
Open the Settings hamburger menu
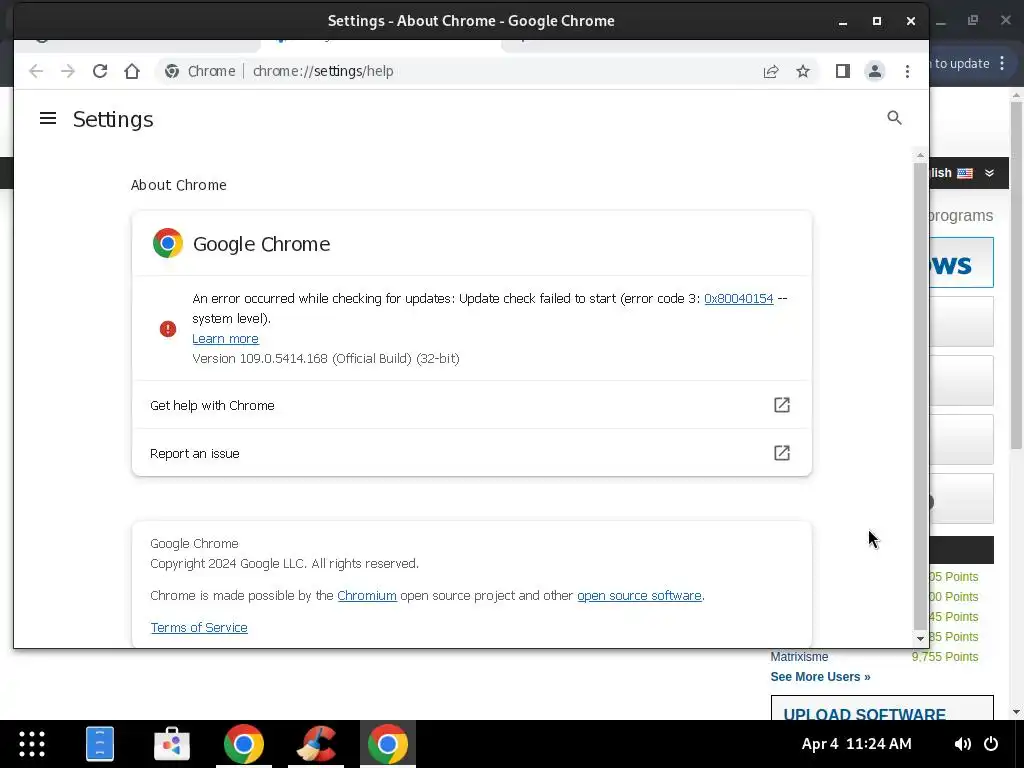48,118
